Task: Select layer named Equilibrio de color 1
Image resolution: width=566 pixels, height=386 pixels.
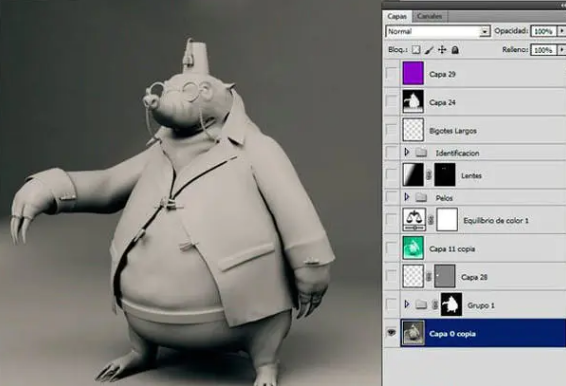Action: (x=496, y=221)
